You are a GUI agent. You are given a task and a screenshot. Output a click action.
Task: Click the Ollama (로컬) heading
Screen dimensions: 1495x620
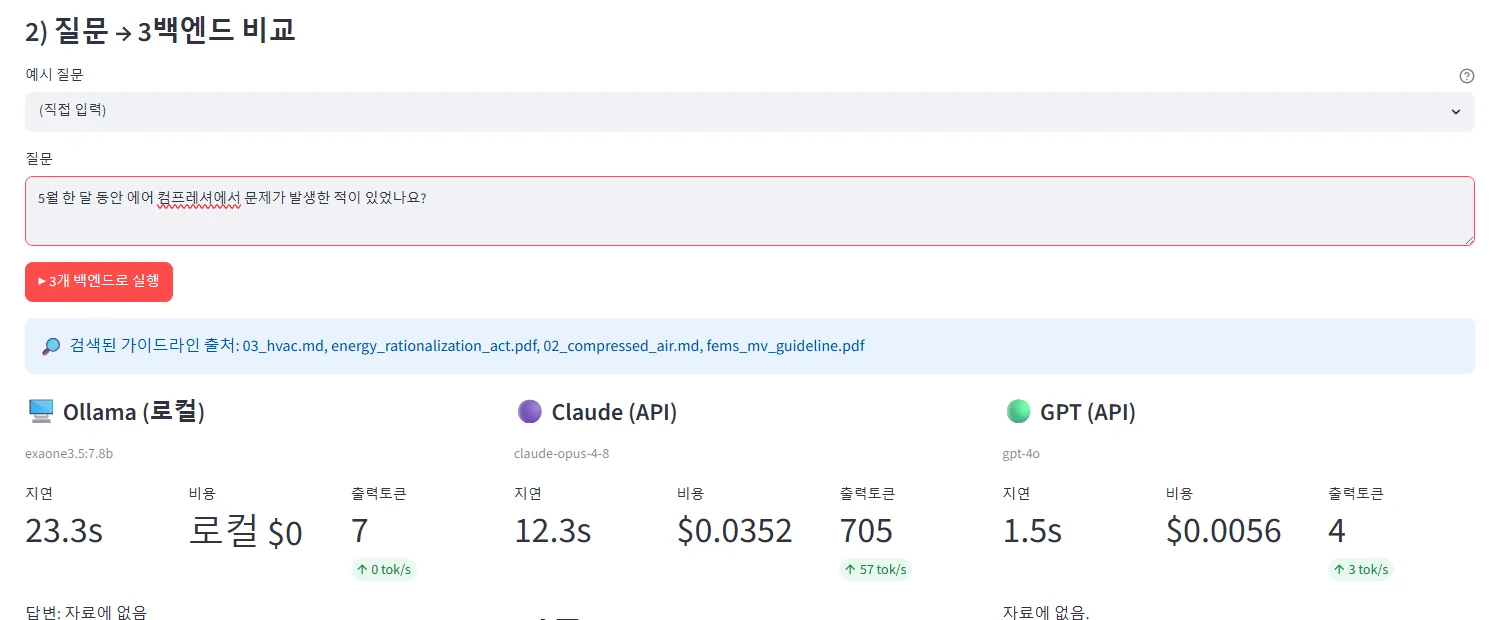pyautogui.click(x=134, y=412)
